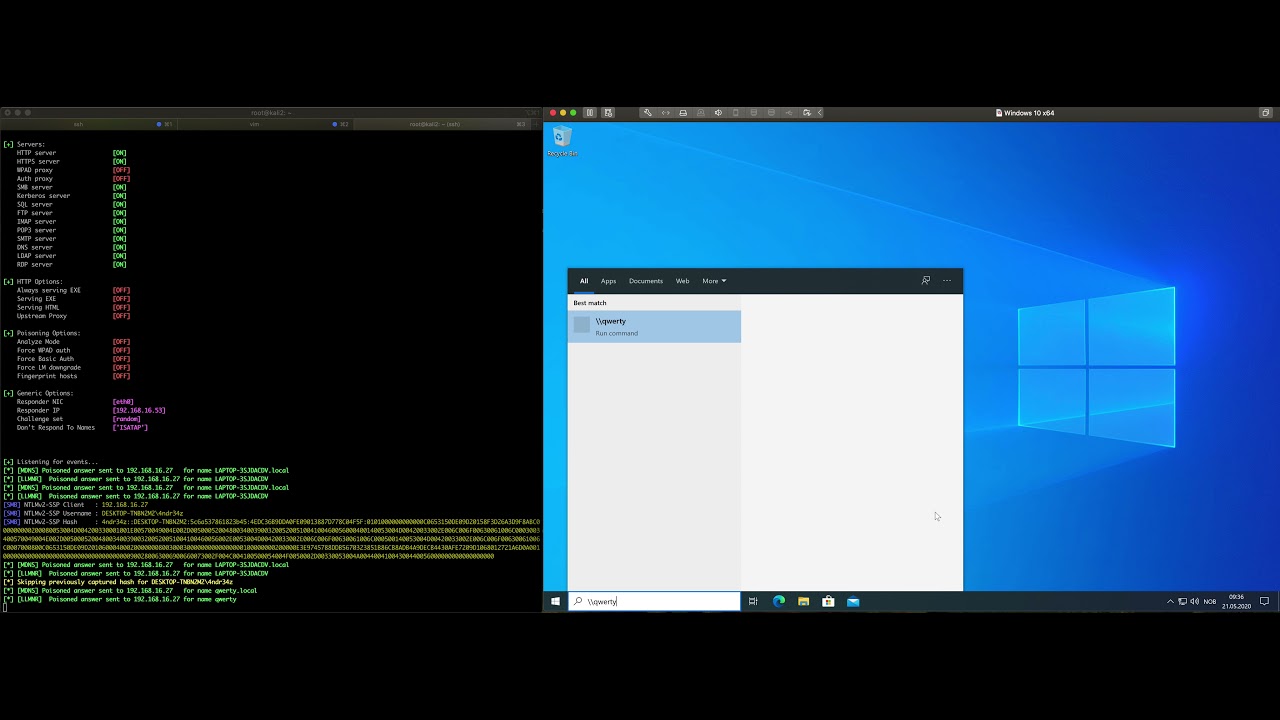
Task: Open Task View in the taskbar
Action: click(x=753, y=601)
